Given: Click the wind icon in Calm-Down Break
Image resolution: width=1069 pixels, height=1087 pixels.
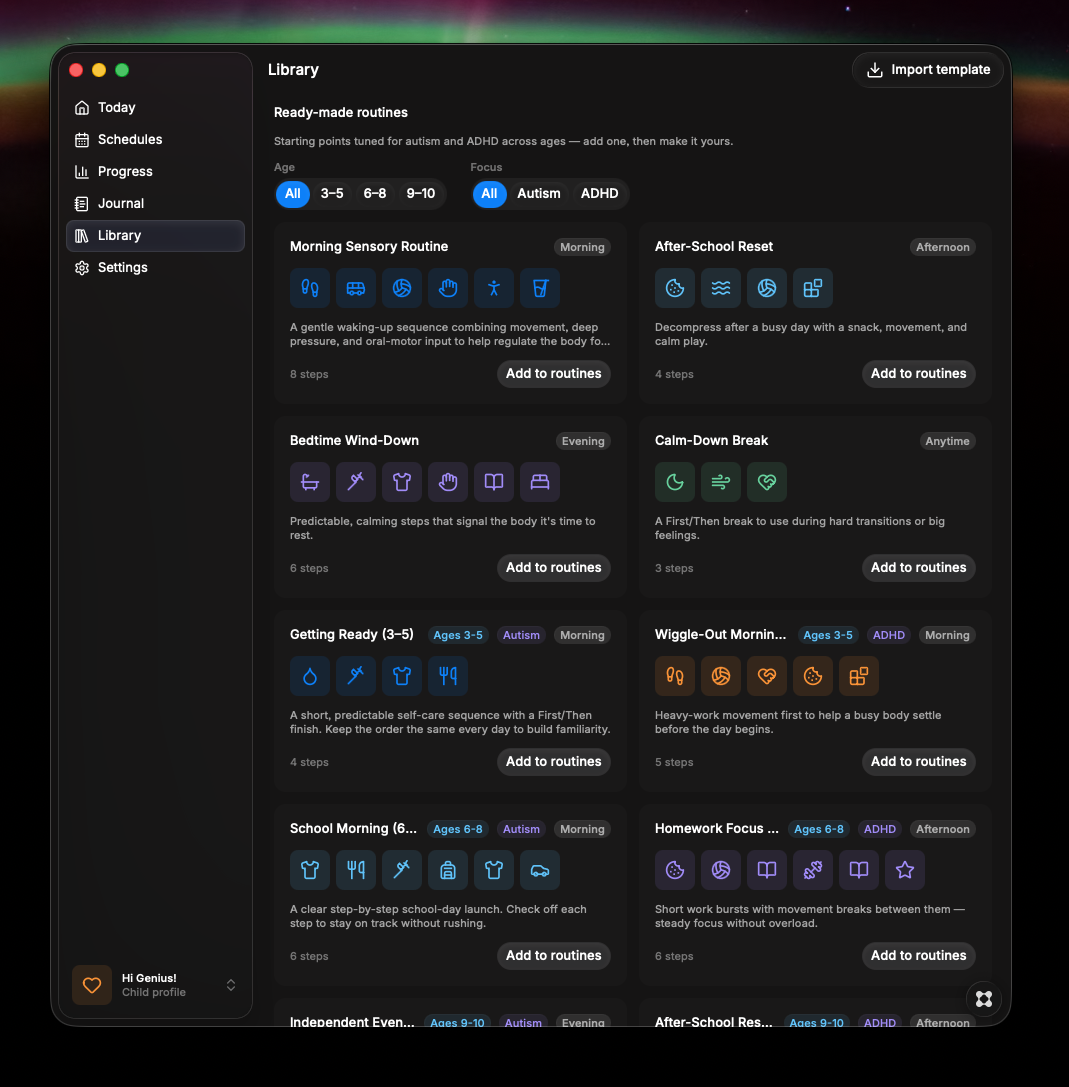Looking at the screenshot, I should coord(721,482).
